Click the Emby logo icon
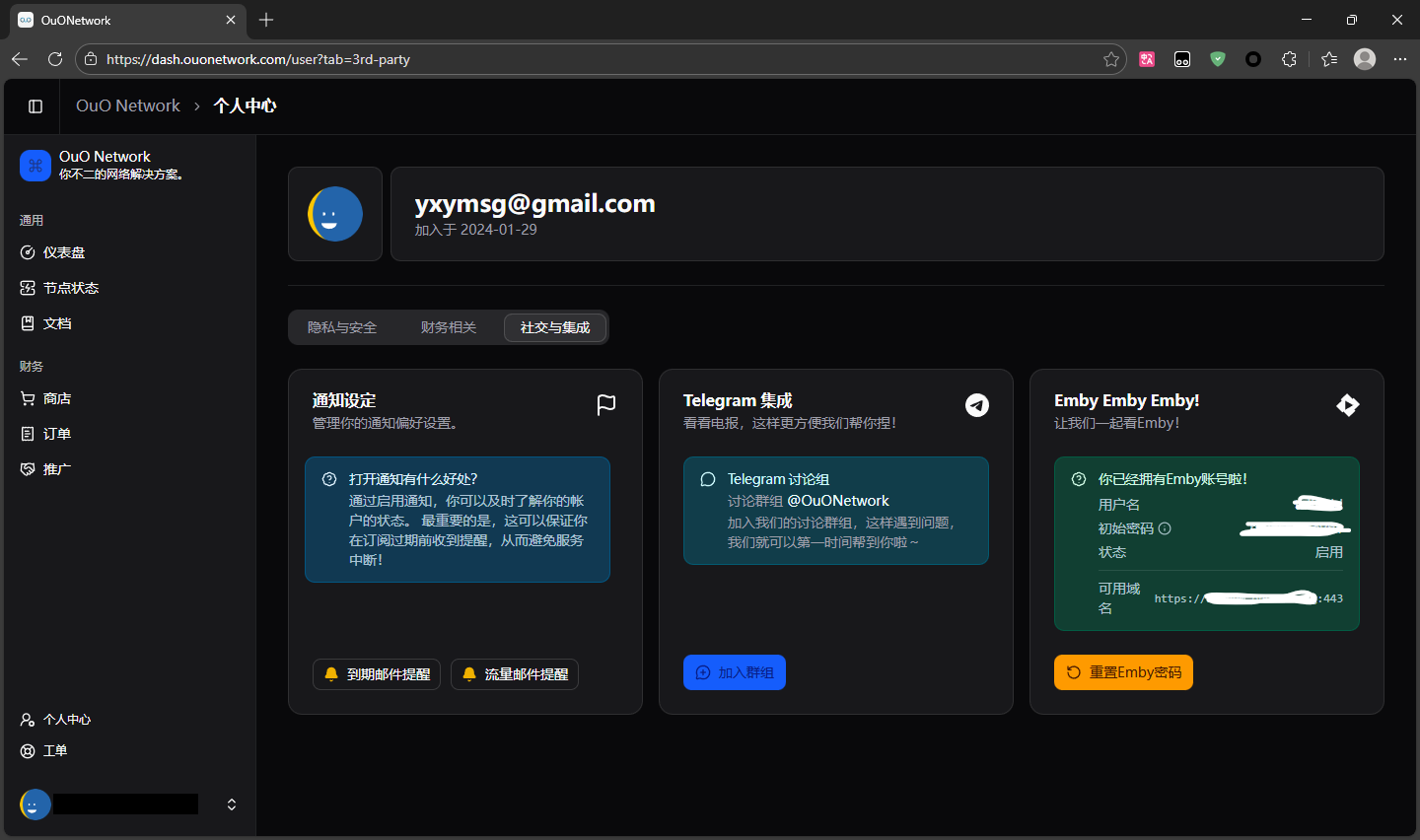Screen dimensions: 1420x840 coord(1347,405)
